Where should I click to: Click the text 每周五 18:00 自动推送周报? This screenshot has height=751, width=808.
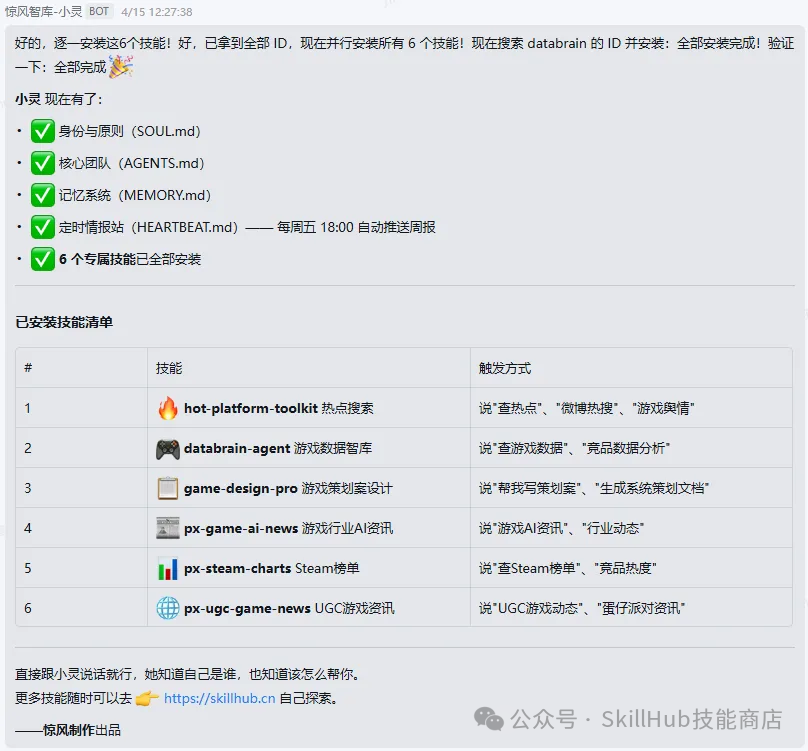(x=356, y=227)
